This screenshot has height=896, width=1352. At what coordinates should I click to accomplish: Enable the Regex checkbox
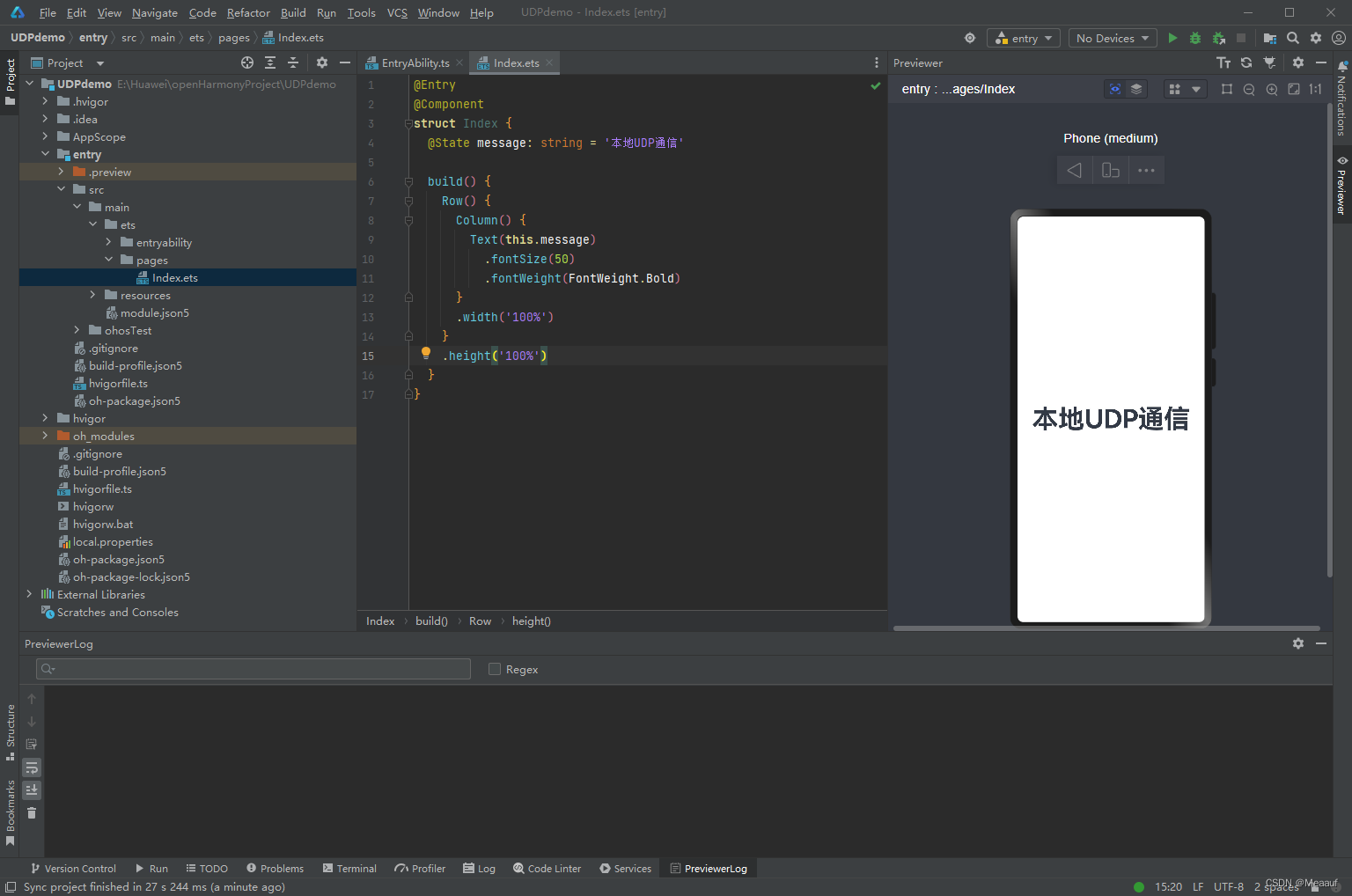coord(495,669)
